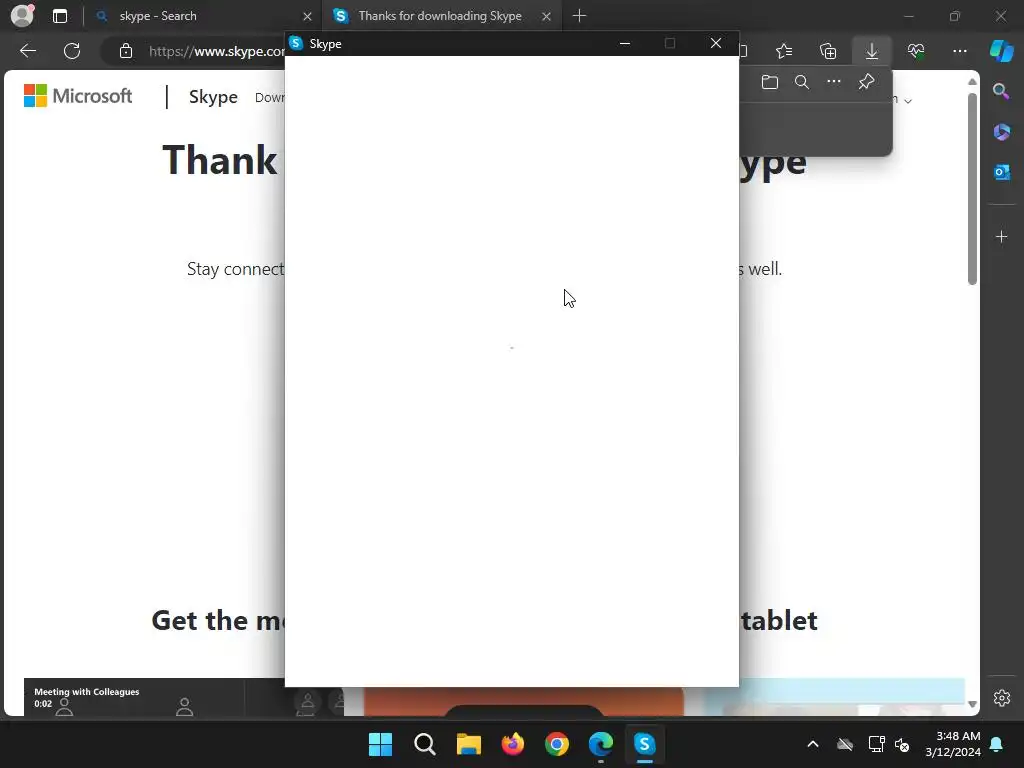Pin the Downloads panel
The width and height of the screenshot is (1024, 768).
[866, 82]
